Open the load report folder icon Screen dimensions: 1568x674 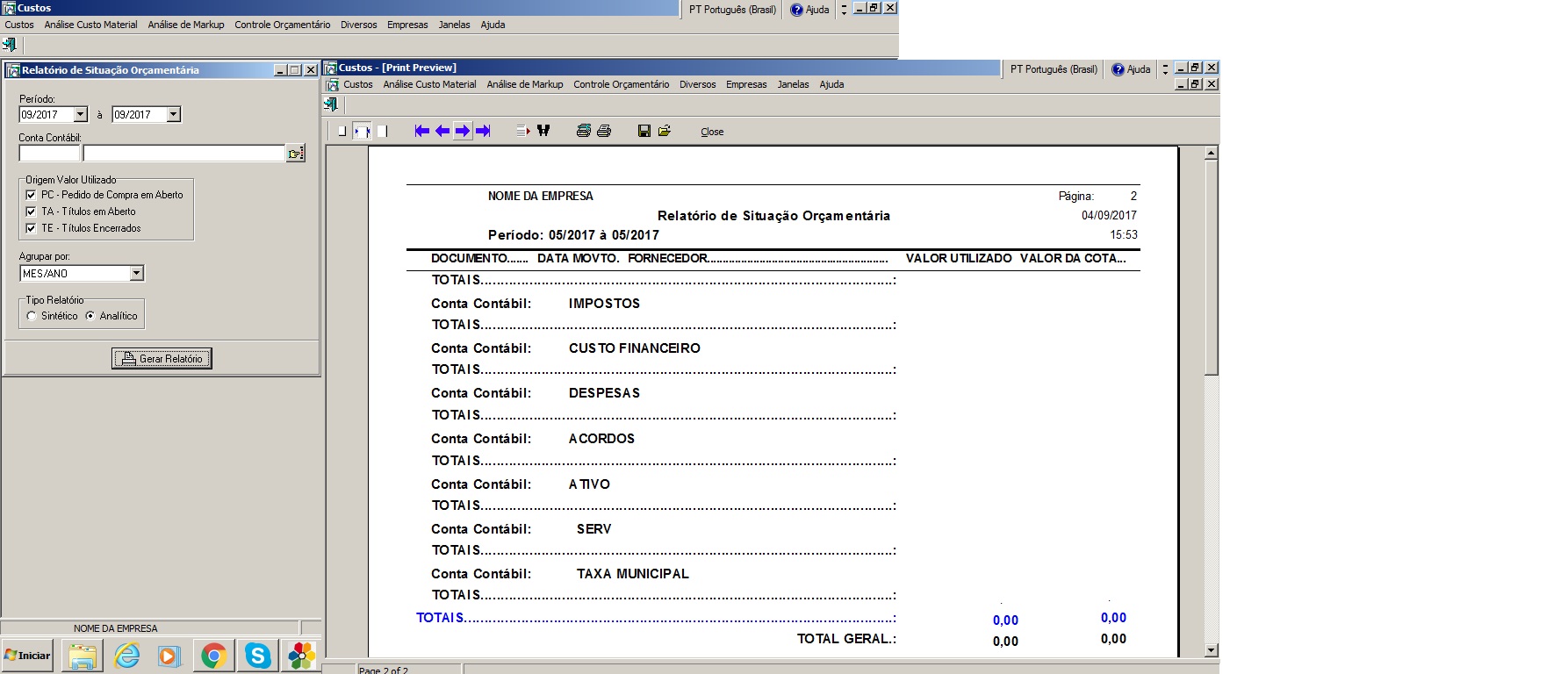click(x=665, y=131)
